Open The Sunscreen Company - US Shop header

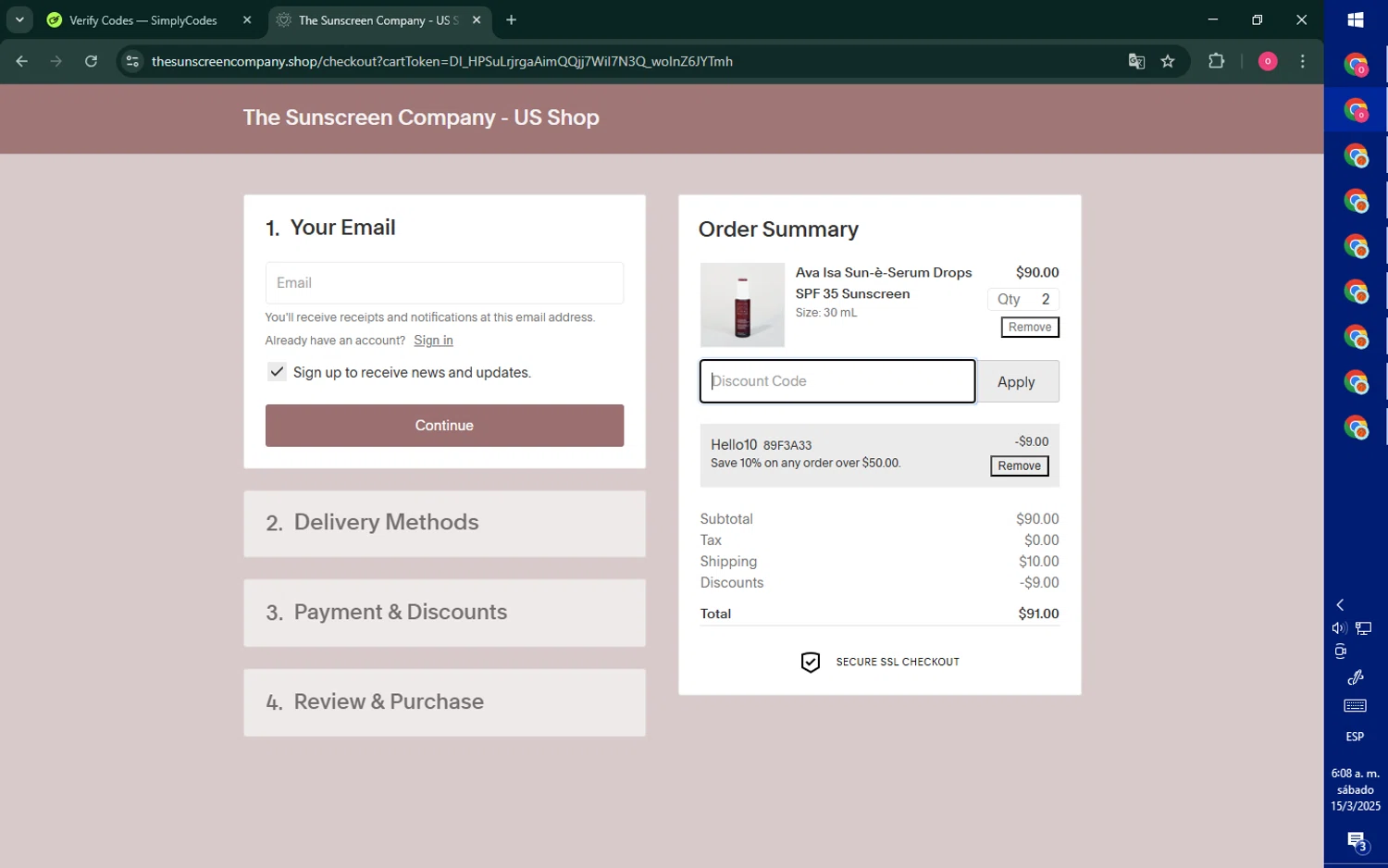tap(421, 118)
